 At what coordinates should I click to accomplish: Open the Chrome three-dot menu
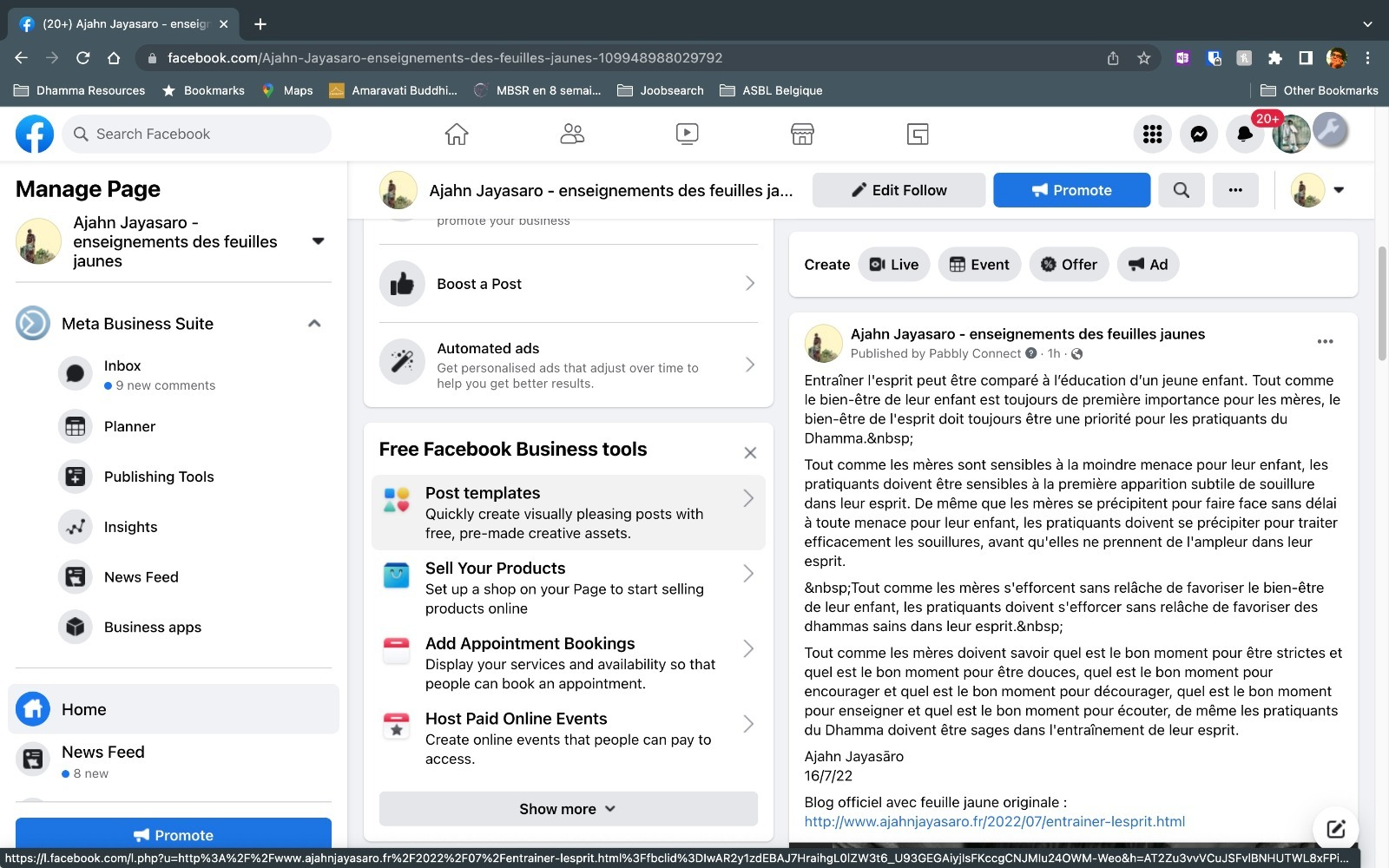[1367, 58]
